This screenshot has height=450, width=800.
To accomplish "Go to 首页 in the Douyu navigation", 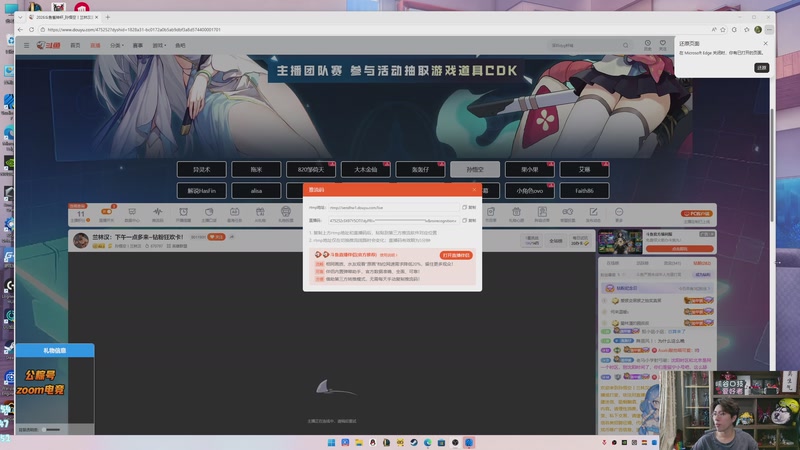I will [x=75, y=45].
